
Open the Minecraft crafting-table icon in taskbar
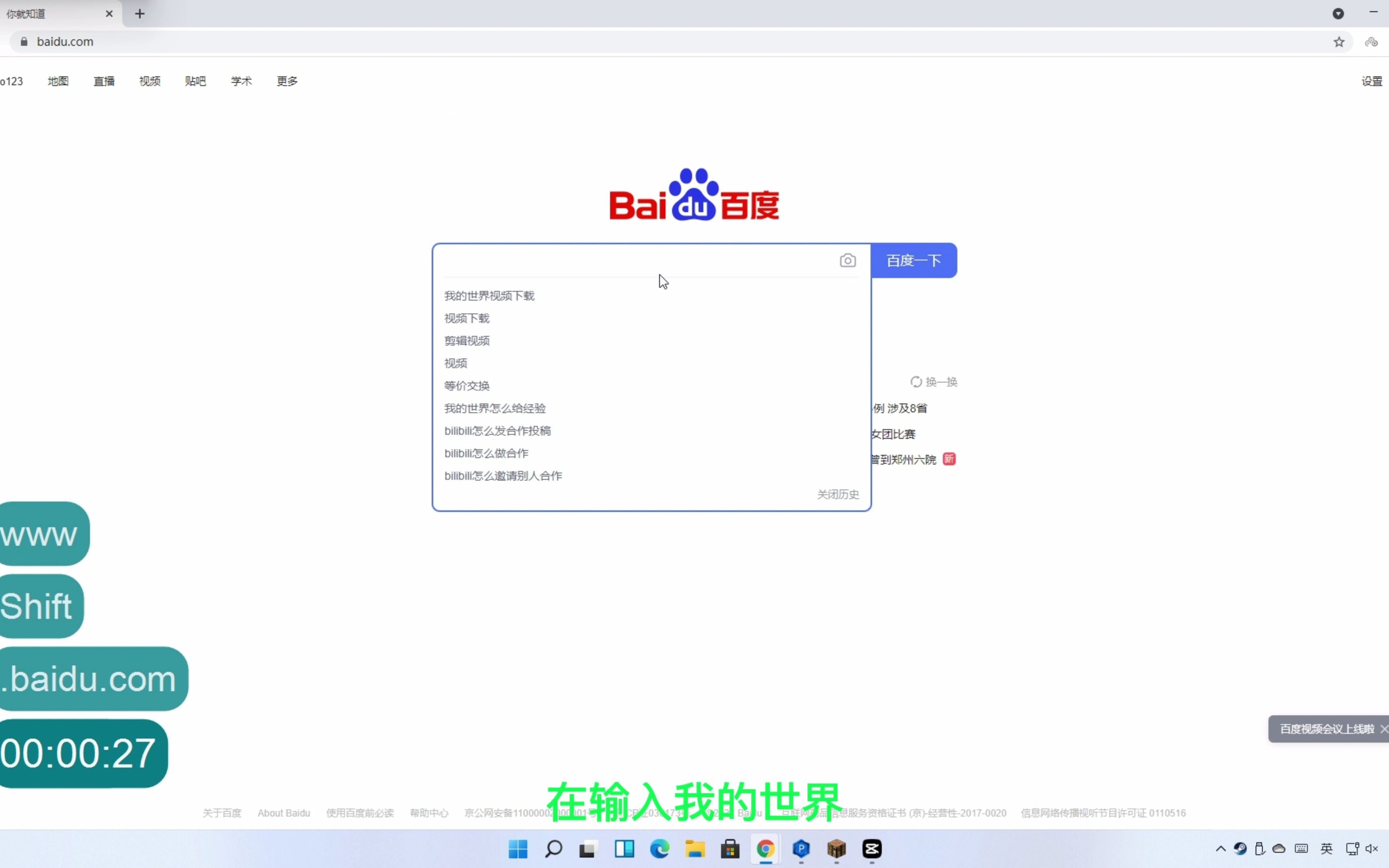coord(837,849)
